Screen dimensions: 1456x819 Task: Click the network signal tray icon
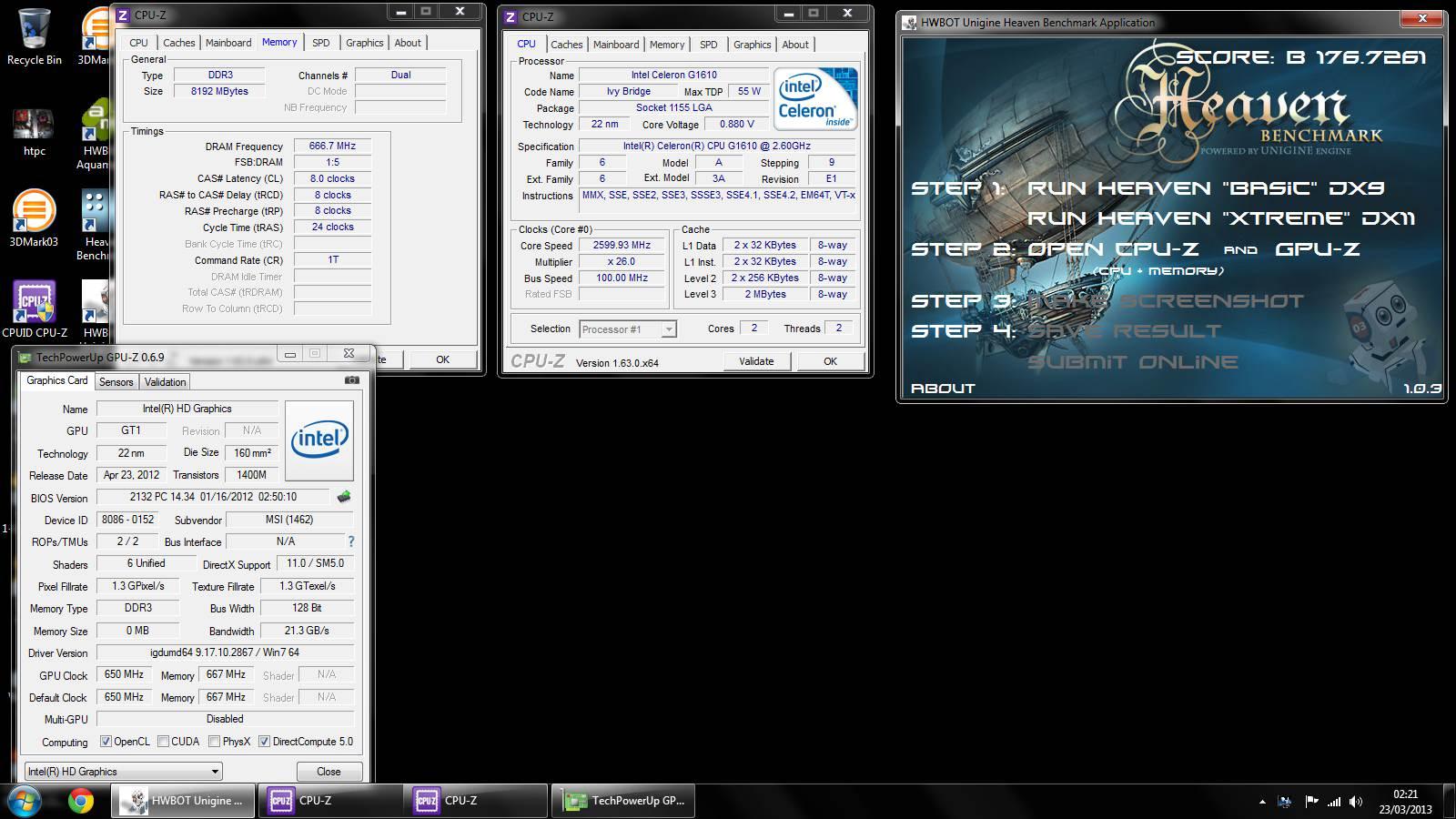tap(1334, 802)
